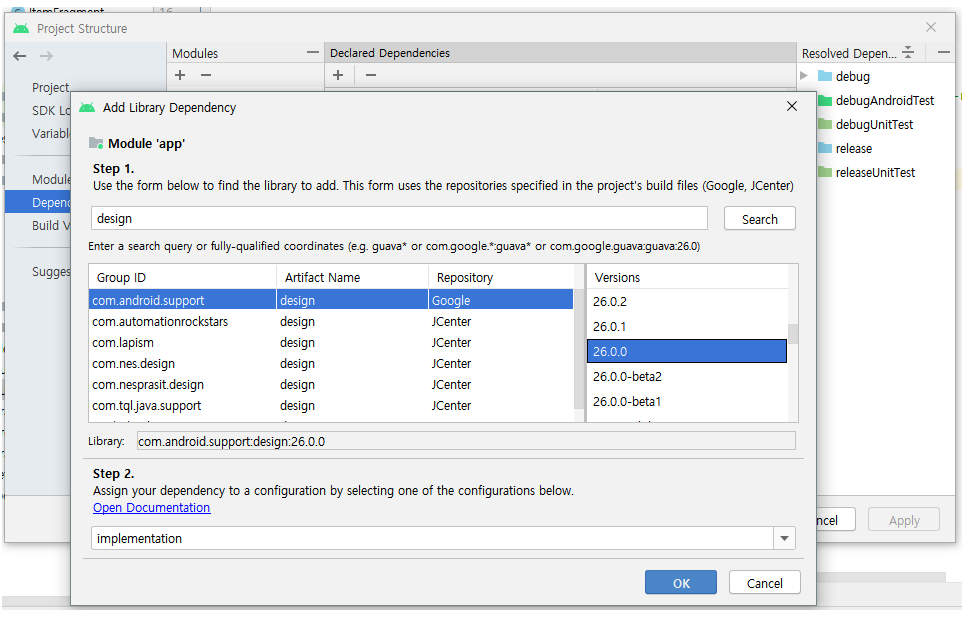Screen dimensions: 966x617
Task: Select the com.nes.design row
Action: click(331, 363)
